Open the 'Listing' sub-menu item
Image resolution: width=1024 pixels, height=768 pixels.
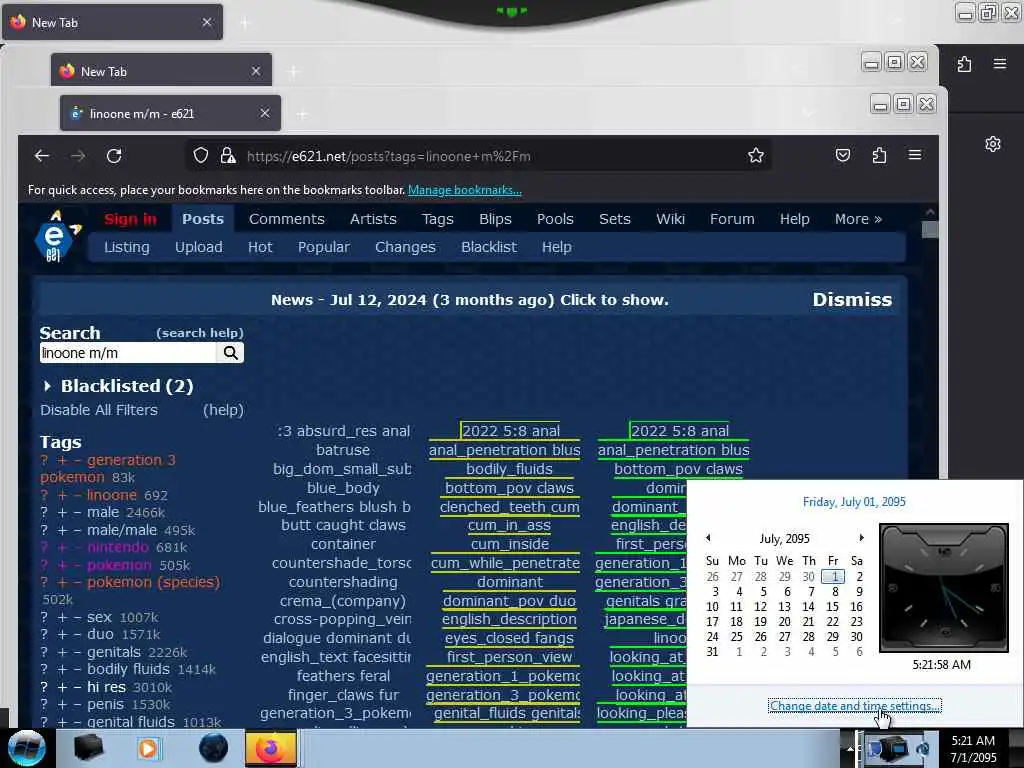pos(127,248)
